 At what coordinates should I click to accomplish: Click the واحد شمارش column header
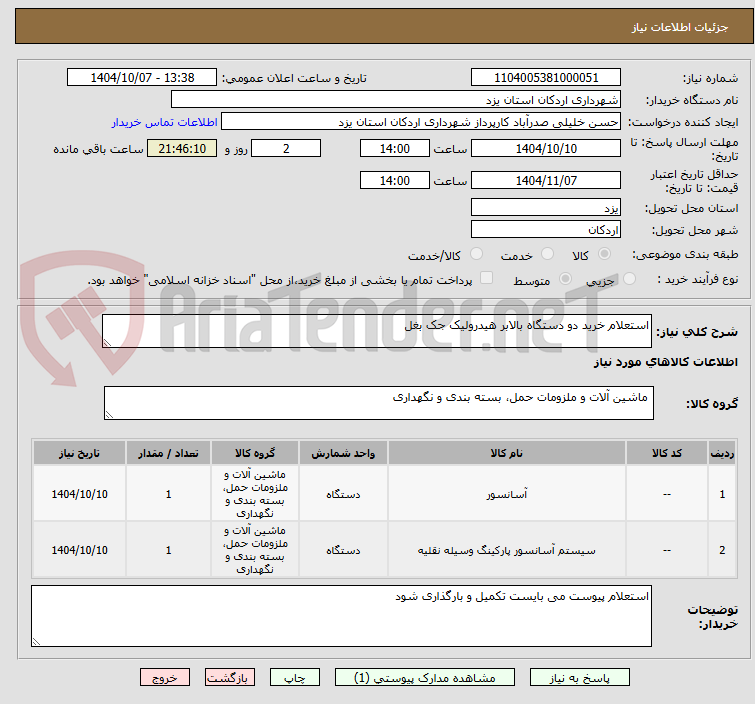tap(343, 453)
